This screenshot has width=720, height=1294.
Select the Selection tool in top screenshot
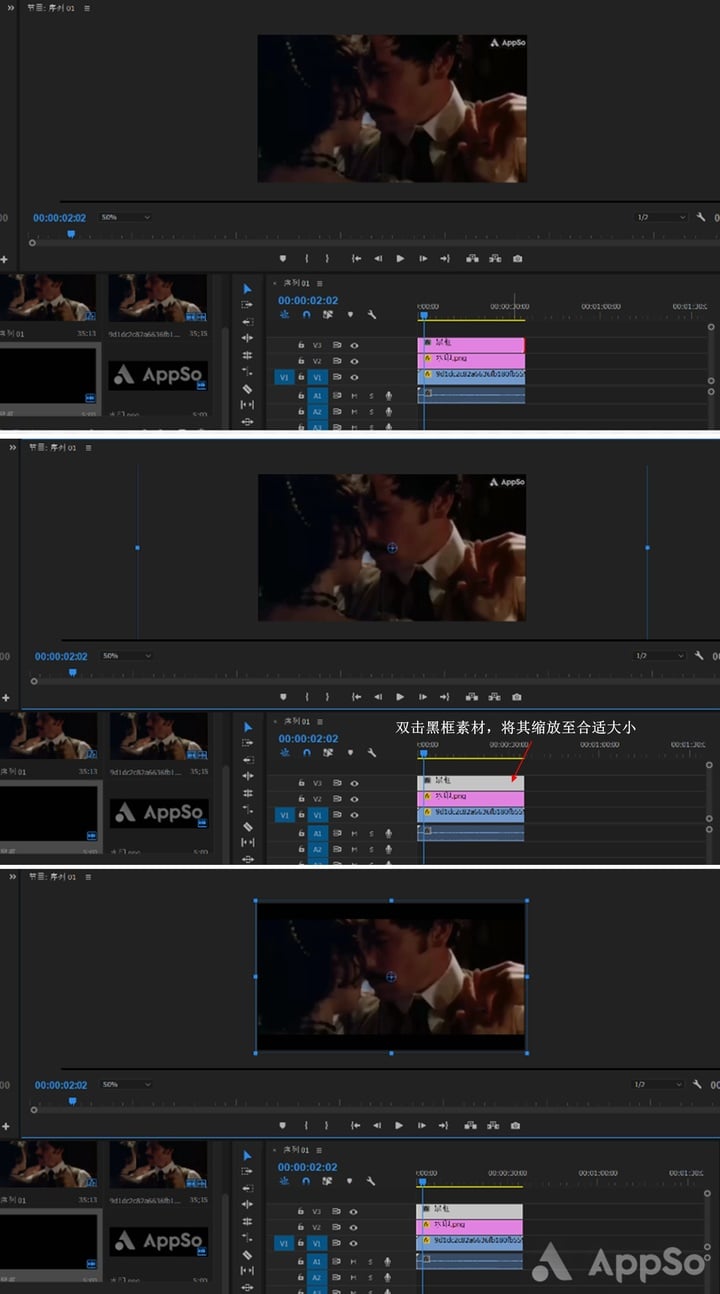point(248,289)
